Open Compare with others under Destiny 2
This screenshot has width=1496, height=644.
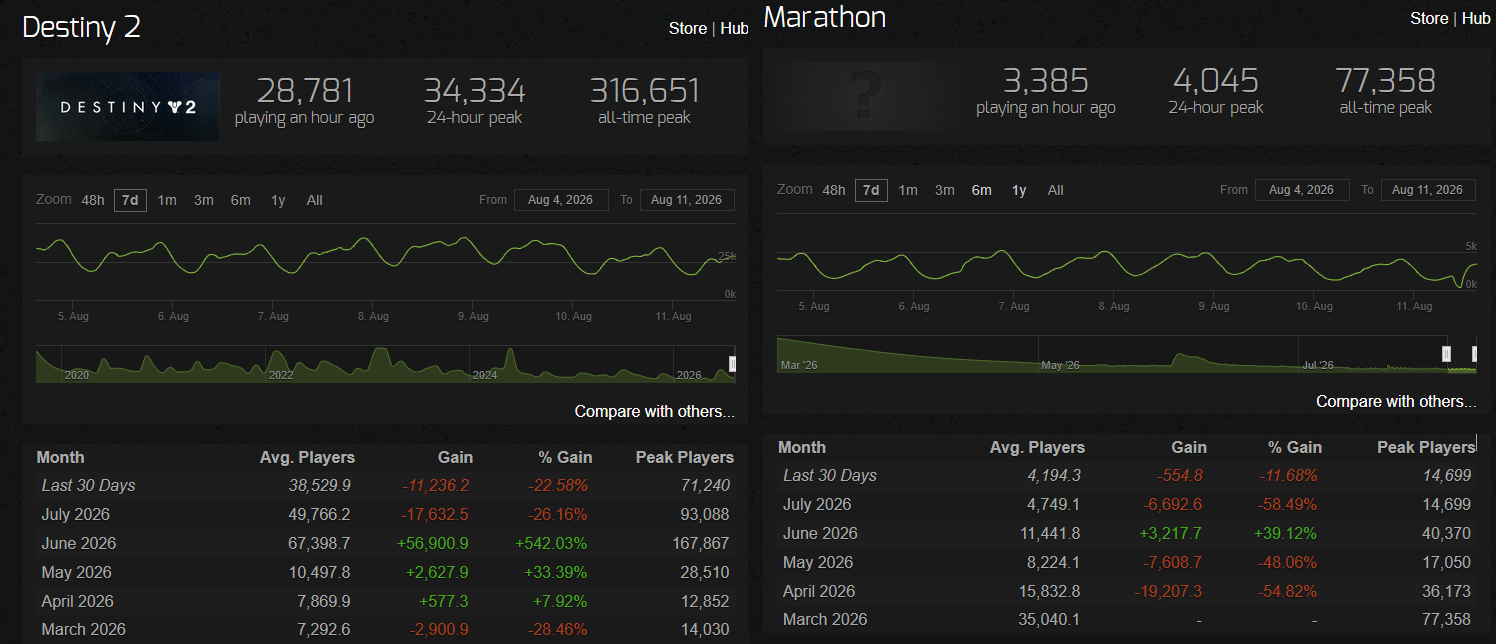point(654,411)
